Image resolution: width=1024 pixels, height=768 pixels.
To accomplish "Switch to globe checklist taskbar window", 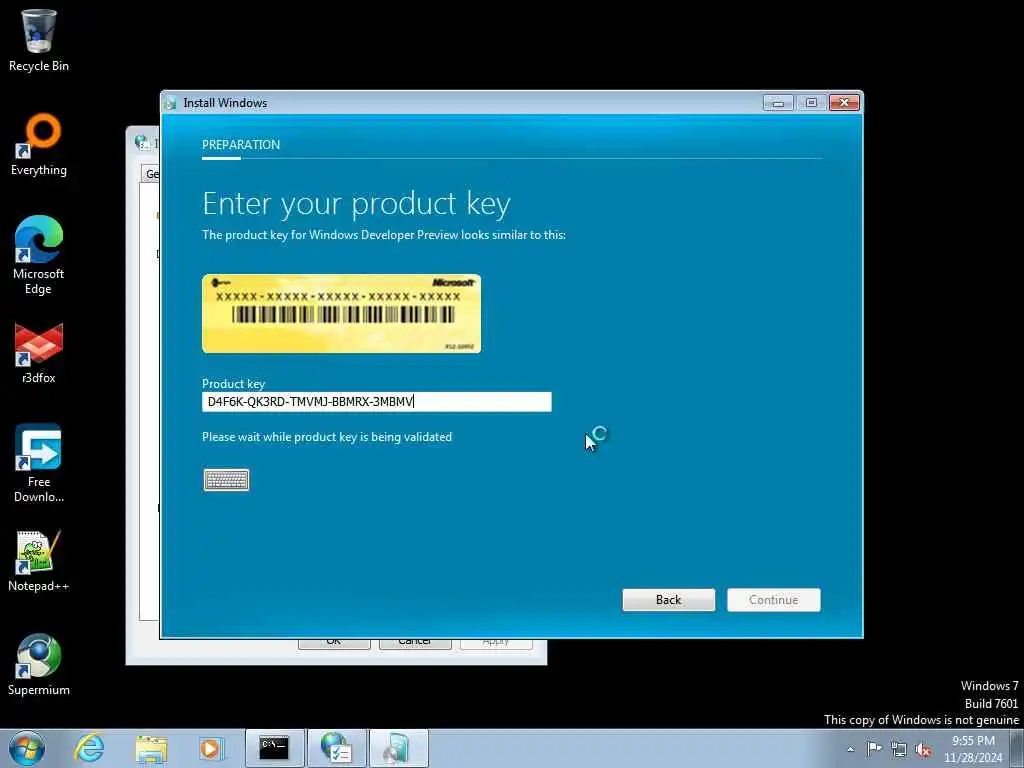I will coord(336,748).
